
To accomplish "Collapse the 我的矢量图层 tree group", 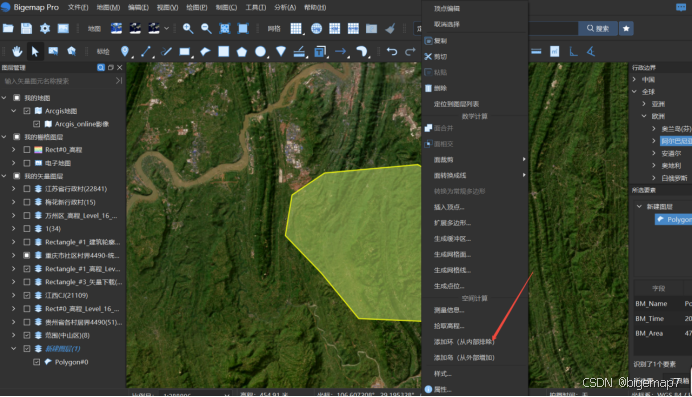I will pos(4,176).
